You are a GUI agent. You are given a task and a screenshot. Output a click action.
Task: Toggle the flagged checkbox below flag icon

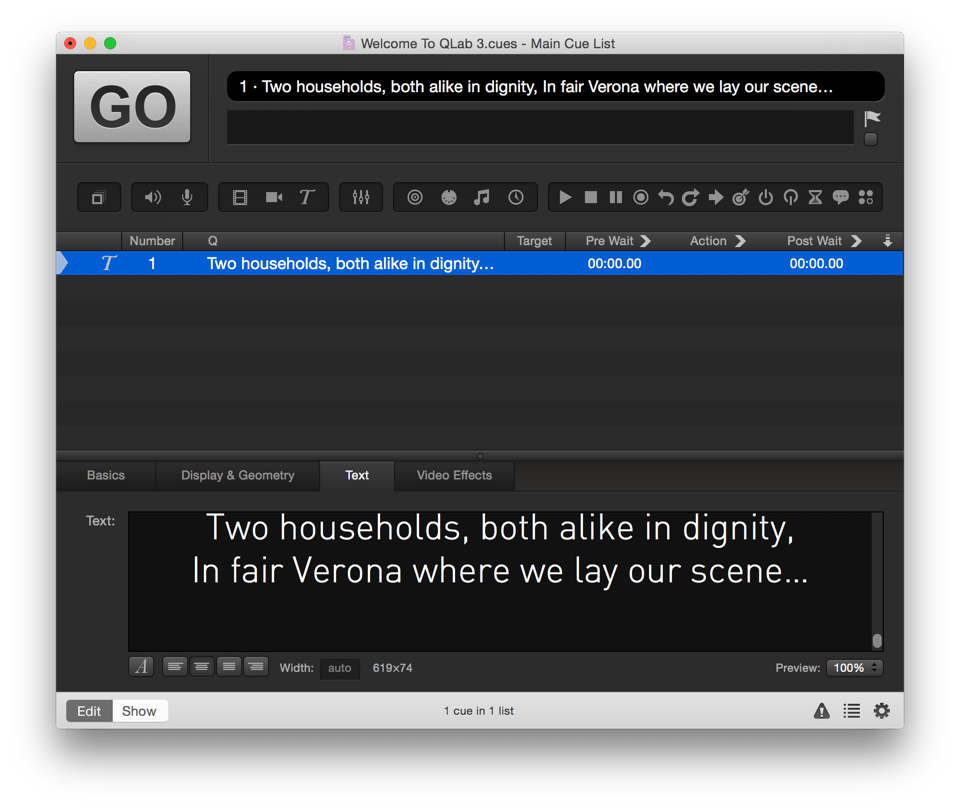[x=871, y=140]
